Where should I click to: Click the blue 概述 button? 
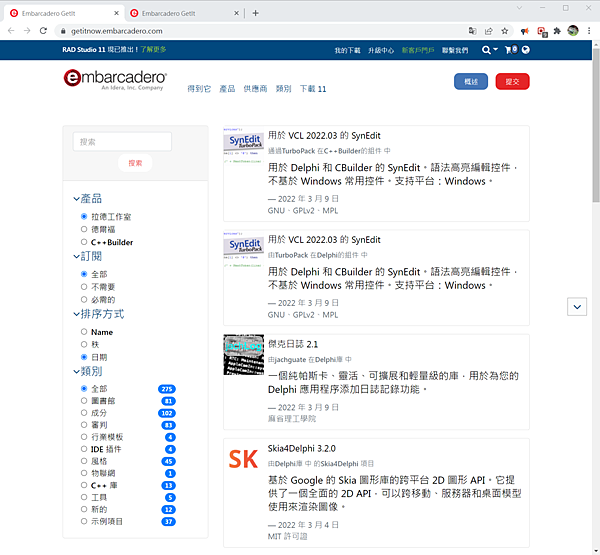tap(471, 82)
